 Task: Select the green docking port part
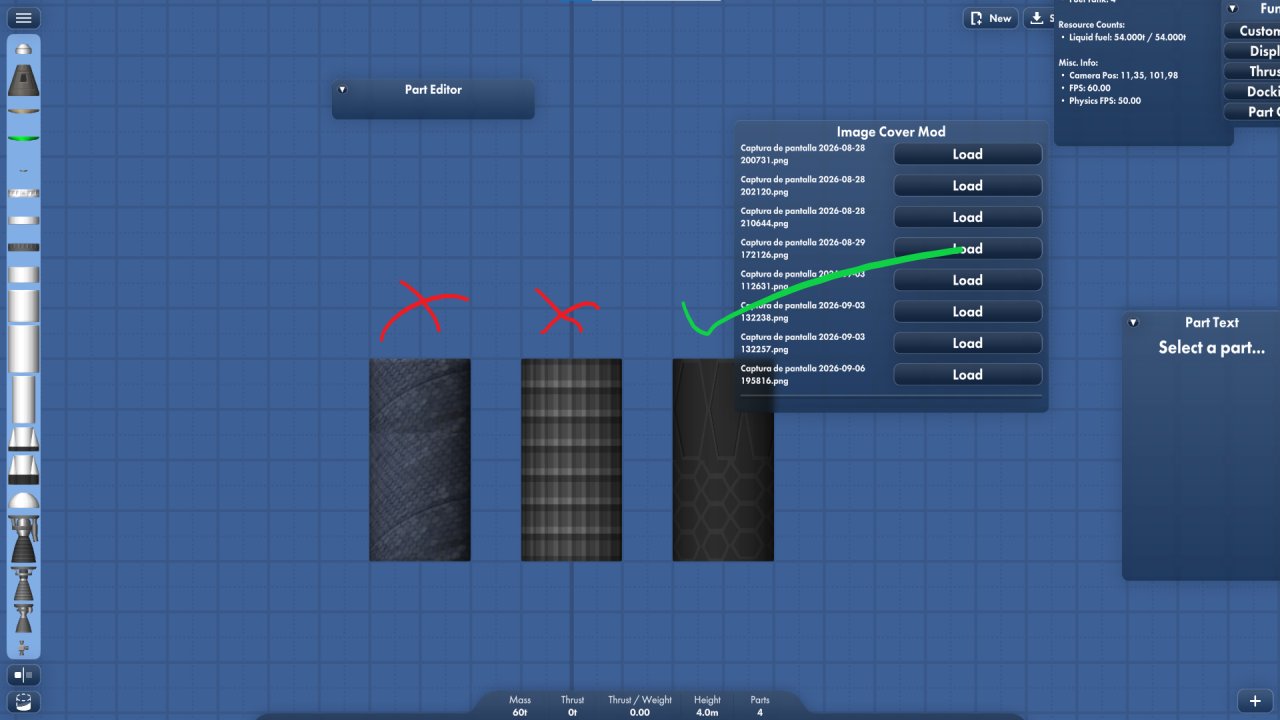(x=24, y=137)
